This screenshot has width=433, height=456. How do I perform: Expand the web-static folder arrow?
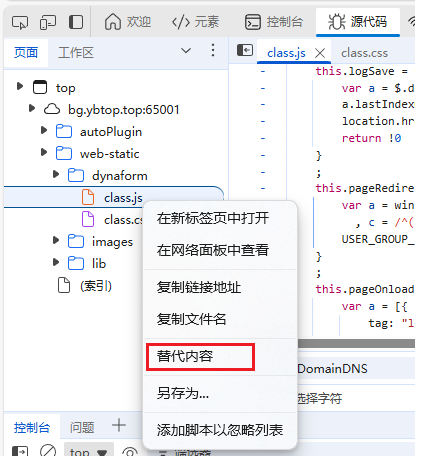(x=44, y=152)
